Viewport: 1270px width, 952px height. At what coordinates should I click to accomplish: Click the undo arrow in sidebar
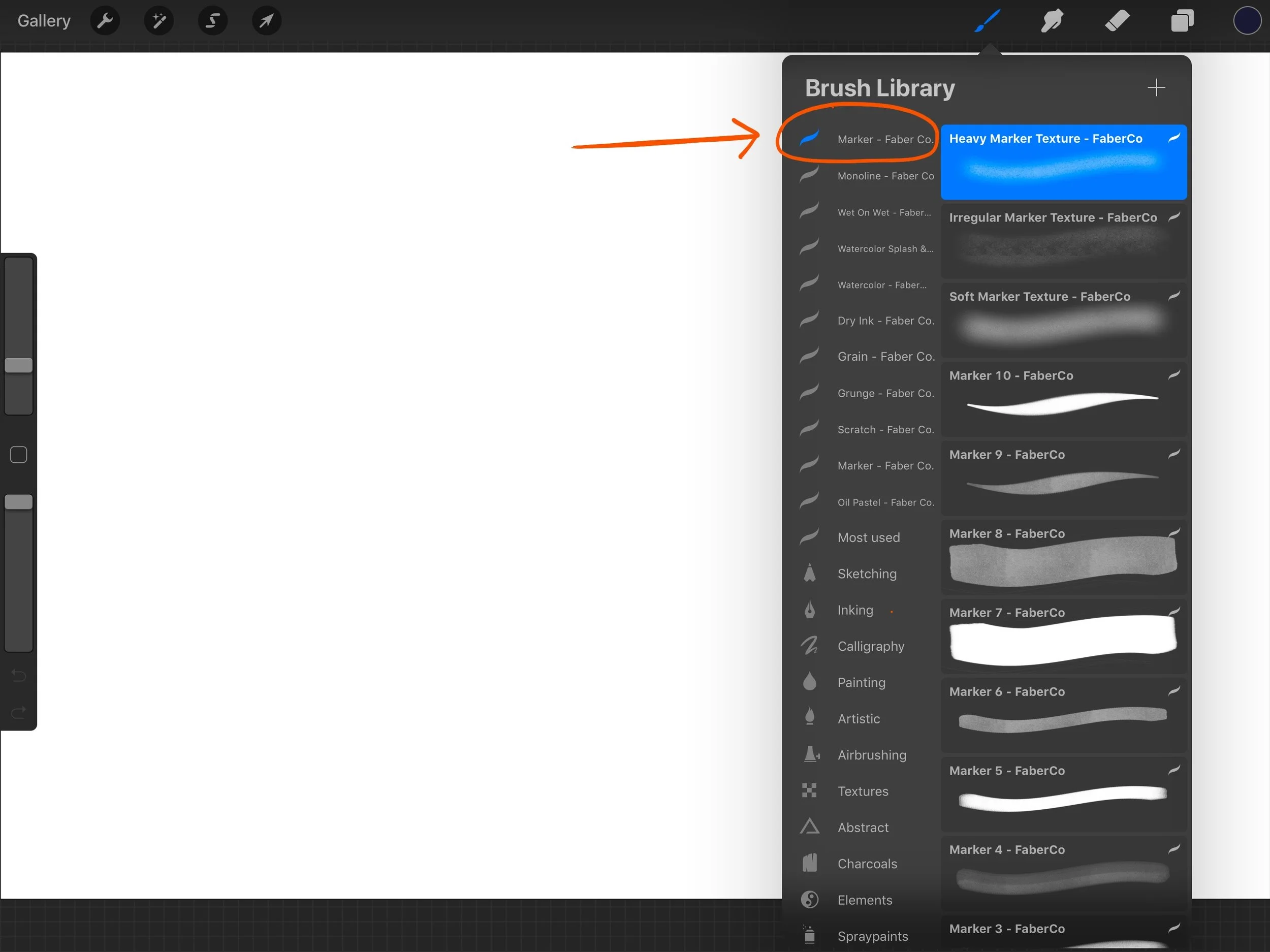click(18, 675)
